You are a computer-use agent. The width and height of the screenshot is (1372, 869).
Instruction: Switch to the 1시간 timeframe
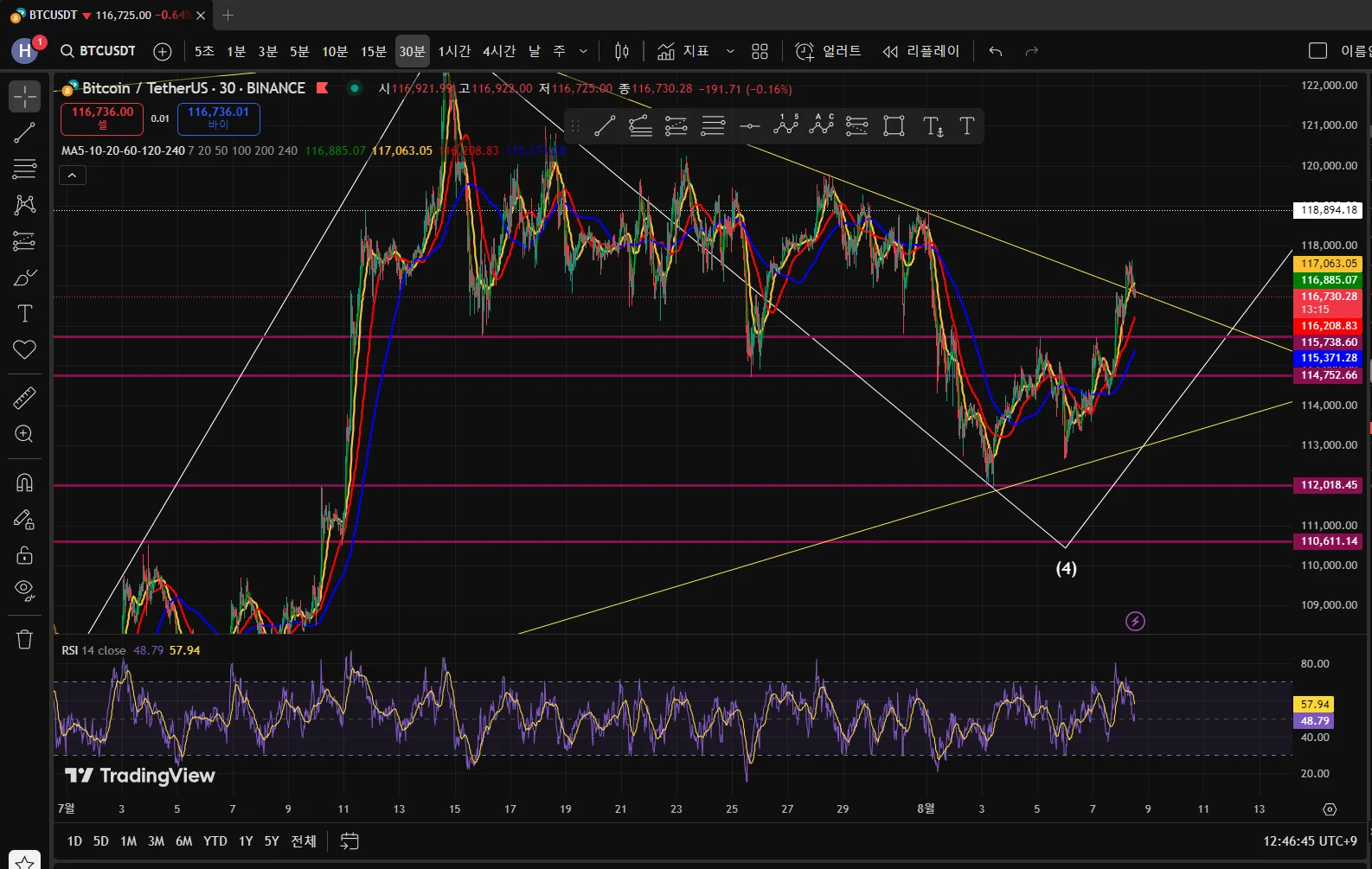454,51
